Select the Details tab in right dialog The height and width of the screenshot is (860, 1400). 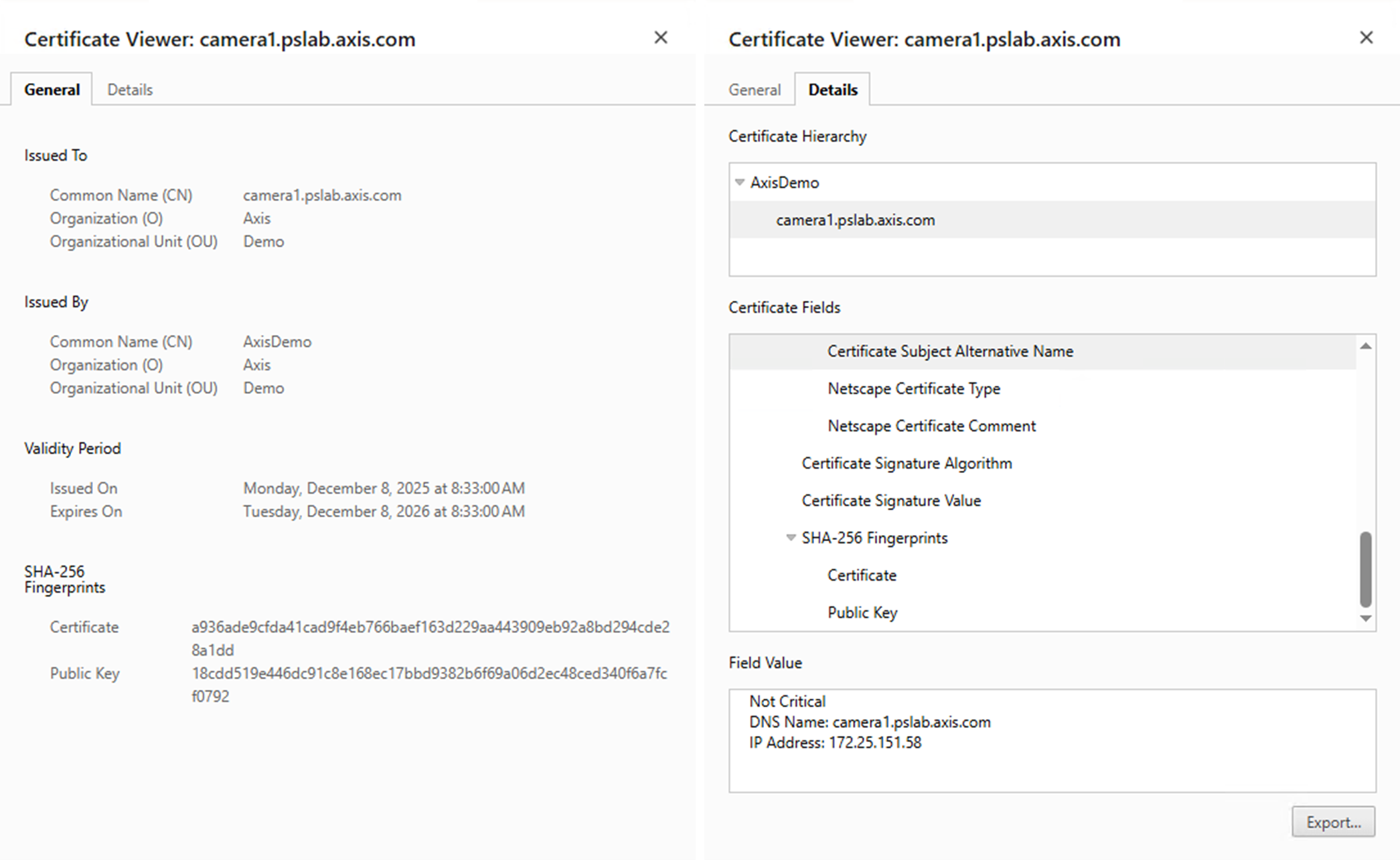(x=832, y=90)
